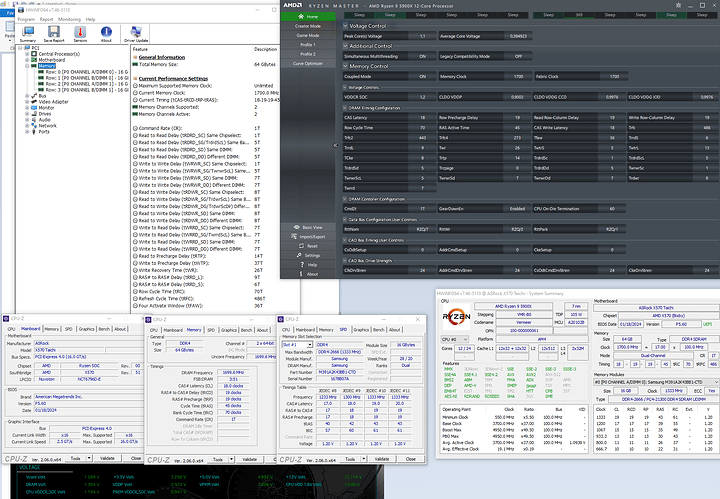Collapse the PC1 root tree node
The width and height of the screenshot is (720, 499).
tap(20, 48)
